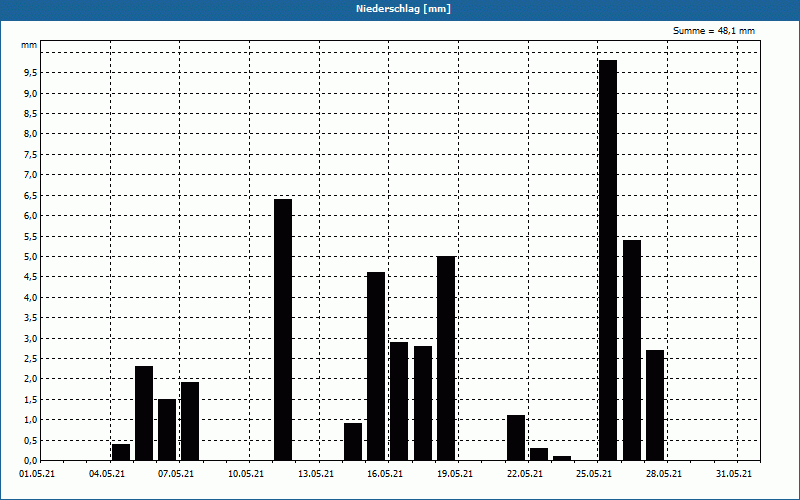This screenshot has width=800, height=500.
Task: Click the "25.05.21" date label
Action: pyautogui.click(x=594, y=474)
